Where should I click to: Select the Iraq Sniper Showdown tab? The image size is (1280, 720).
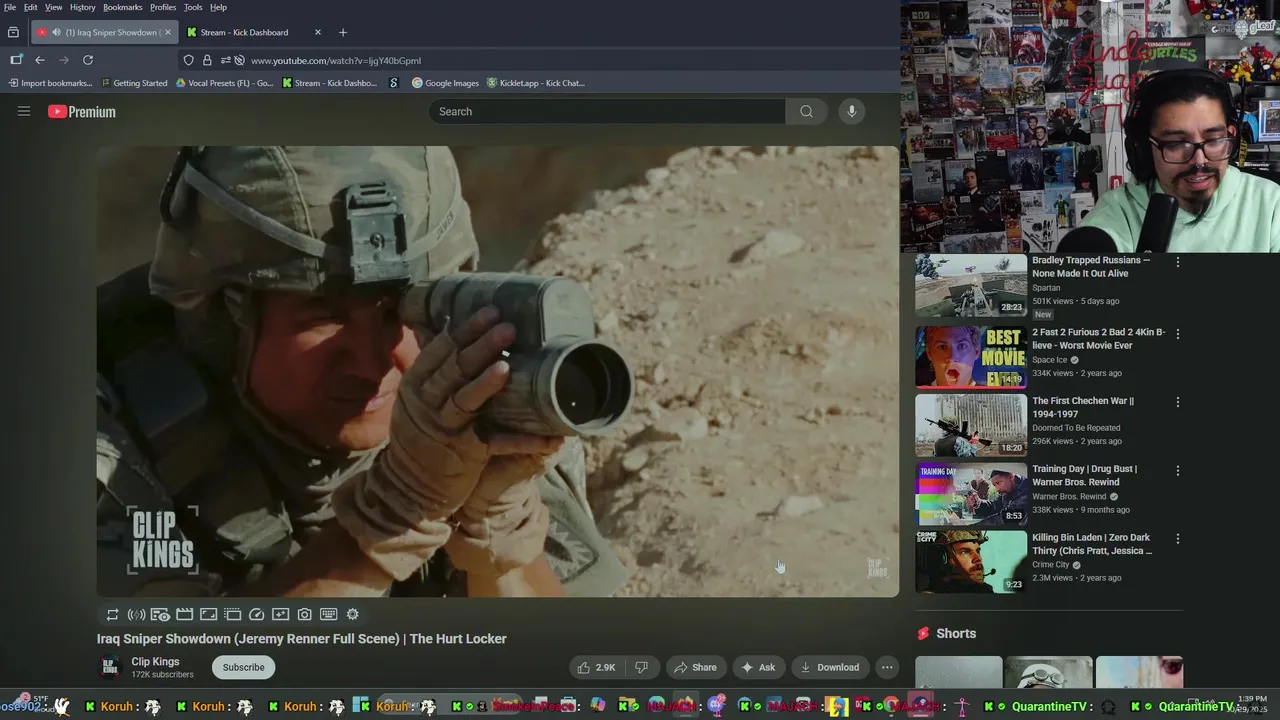(104, 32)
